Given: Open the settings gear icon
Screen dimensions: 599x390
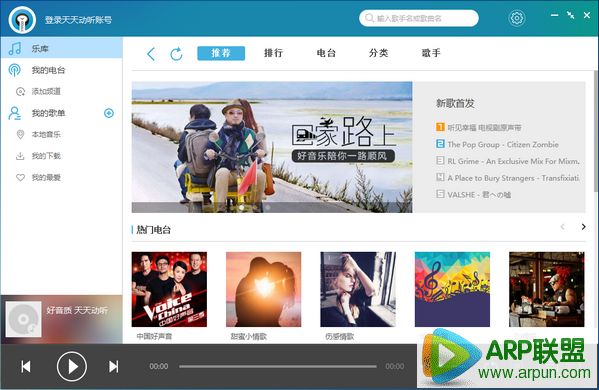Looking at the screenshot, I should click(x=516, y=18).
